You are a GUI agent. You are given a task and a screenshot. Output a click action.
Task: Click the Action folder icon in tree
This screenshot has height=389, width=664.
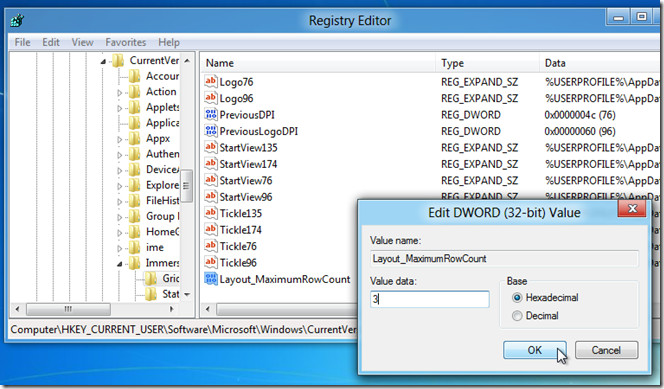tap(135, 91)
